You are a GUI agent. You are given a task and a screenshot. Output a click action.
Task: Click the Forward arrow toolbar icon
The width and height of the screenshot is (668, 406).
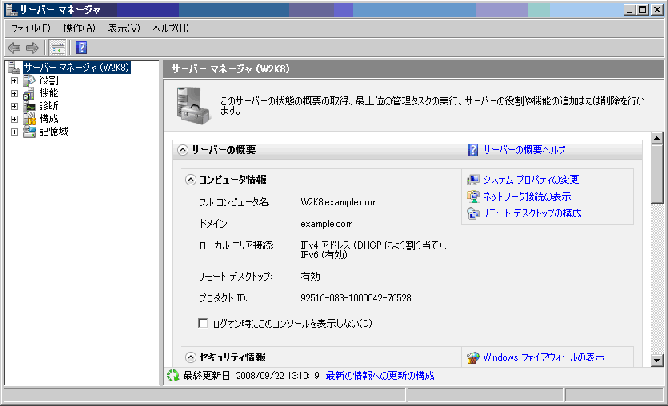click(x=32, y=48)
